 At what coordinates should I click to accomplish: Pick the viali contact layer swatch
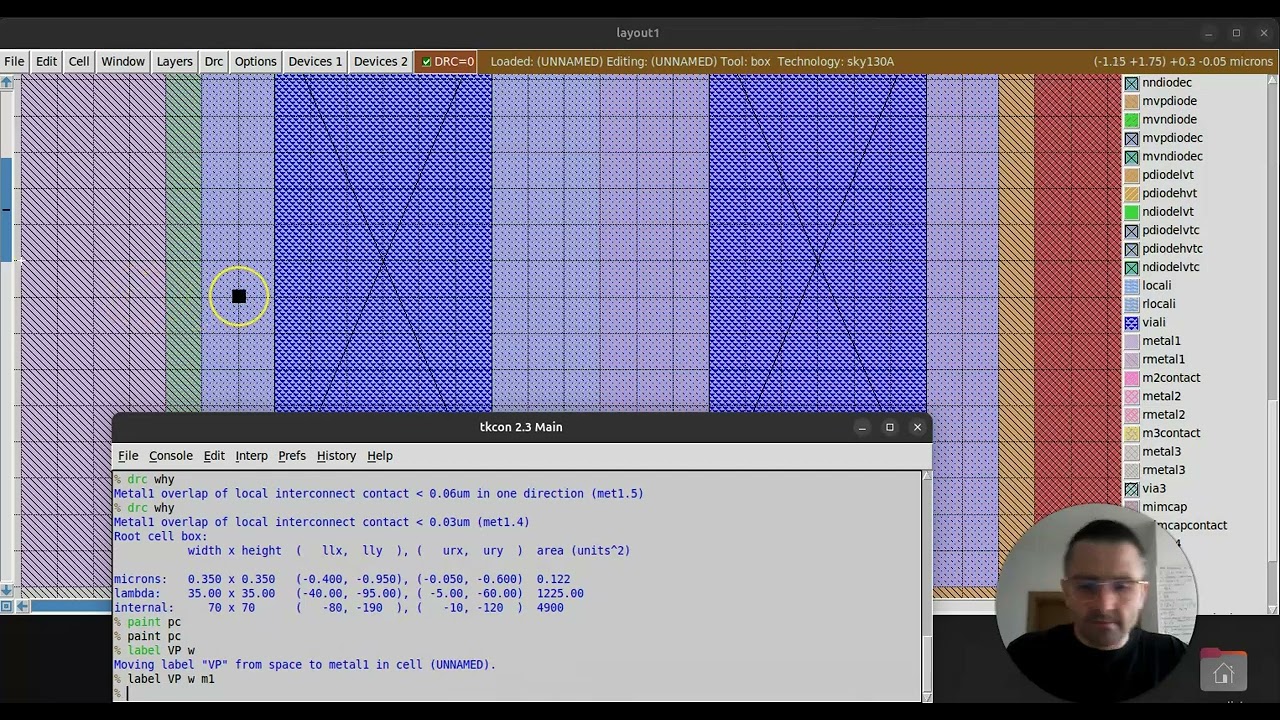[x=1132, y=323]
